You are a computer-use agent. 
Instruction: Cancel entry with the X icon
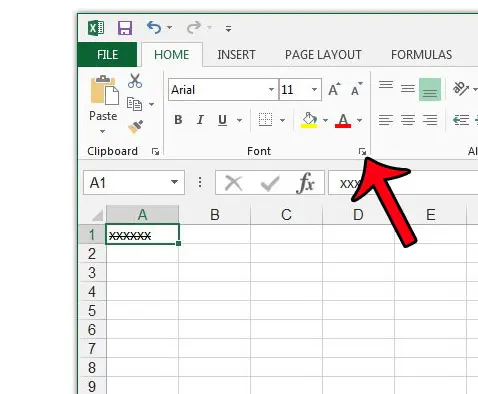(x=234, y=183)
